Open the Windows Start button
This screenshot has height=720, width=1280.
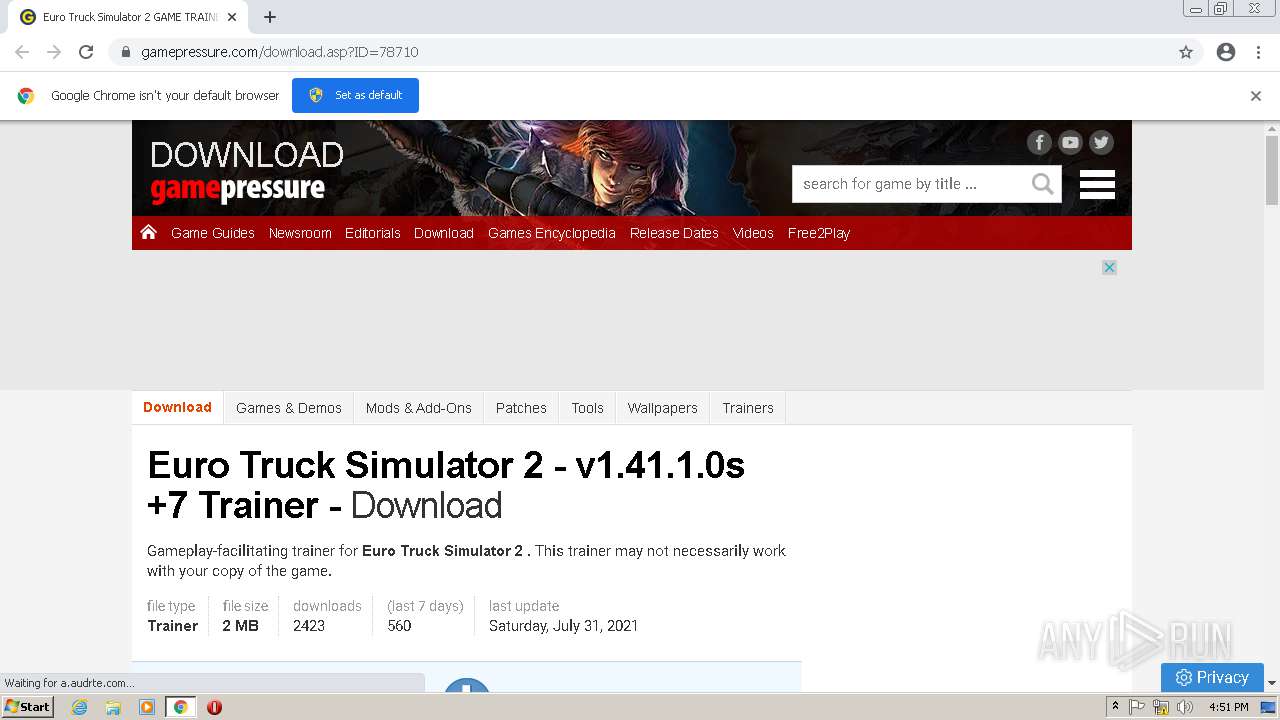pyautogui.click(x=28, y=706)
